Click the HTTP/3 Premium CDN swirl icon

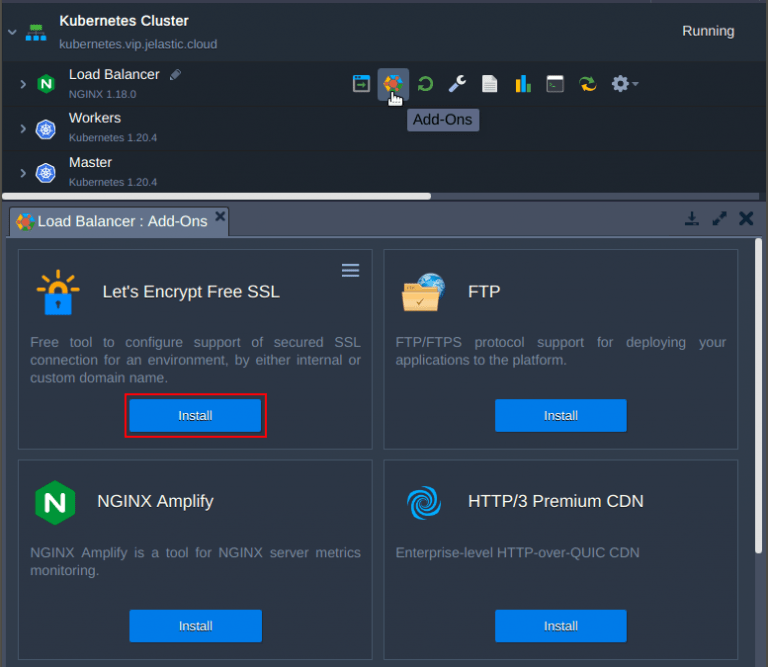[x=424, y=502]
